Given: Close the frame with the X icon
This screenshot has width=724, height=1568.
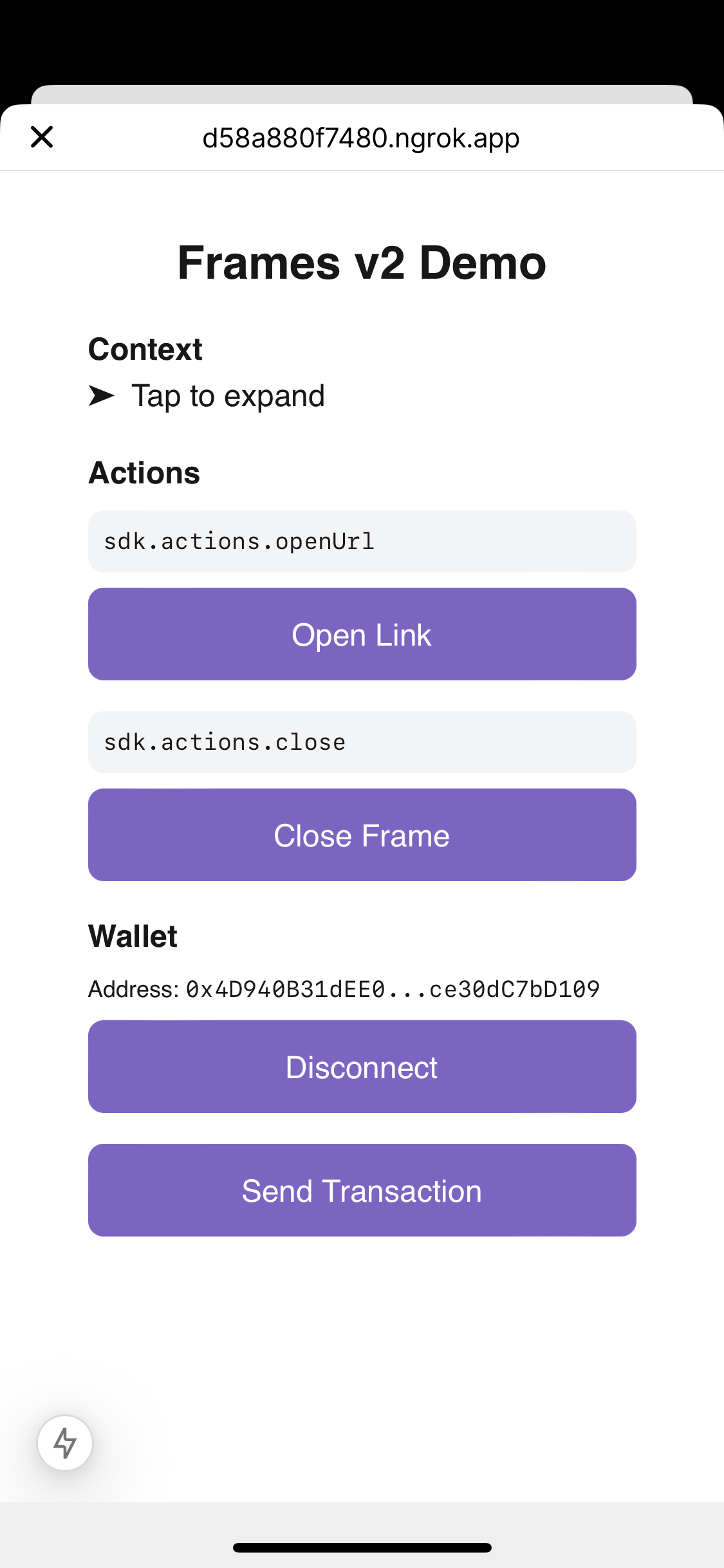Looking at the screenshot, I should (x=42, y=137).
